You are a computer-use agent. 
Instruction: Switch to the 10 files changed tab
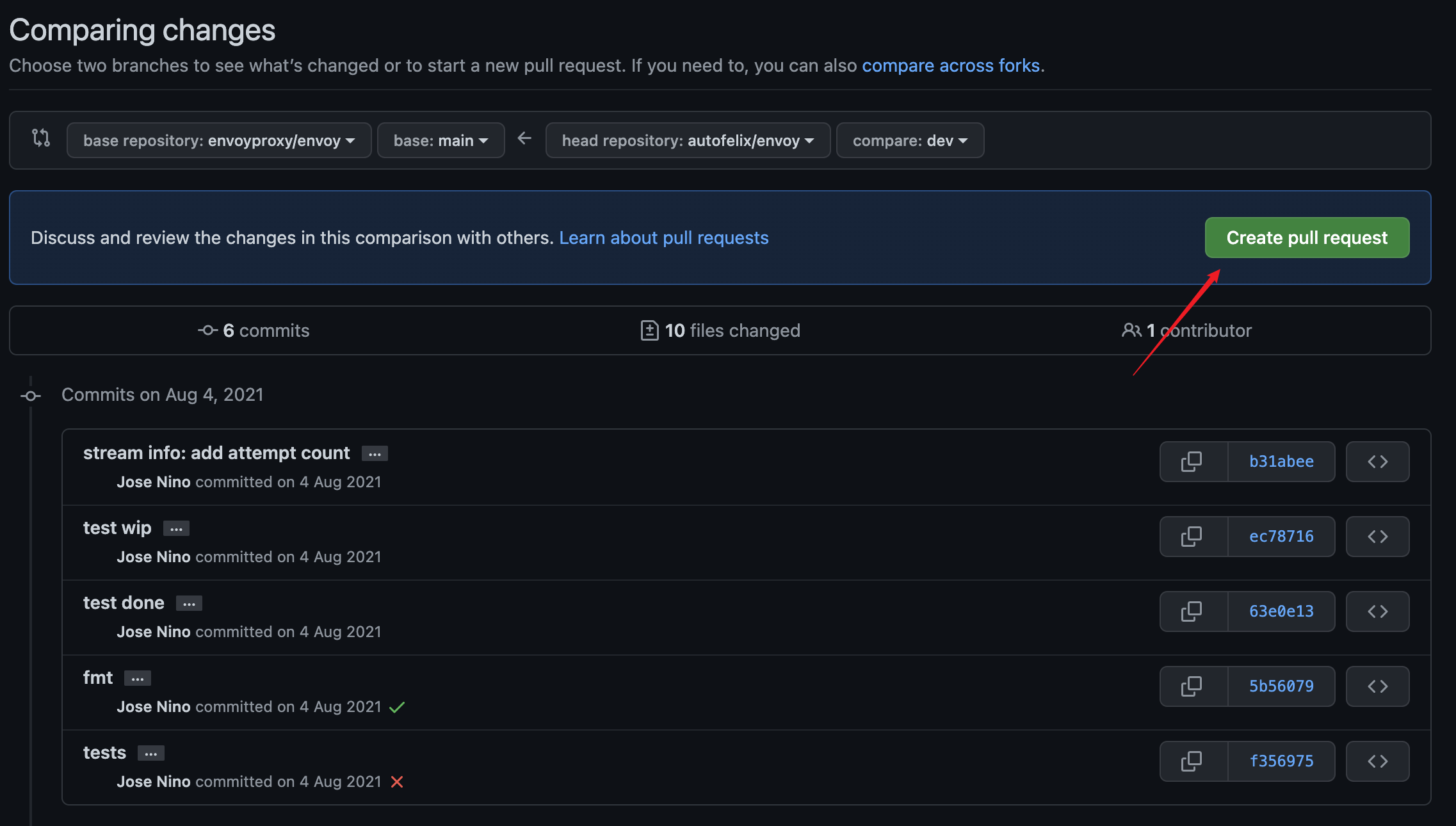pyautogui.click(x=720, y=330)
